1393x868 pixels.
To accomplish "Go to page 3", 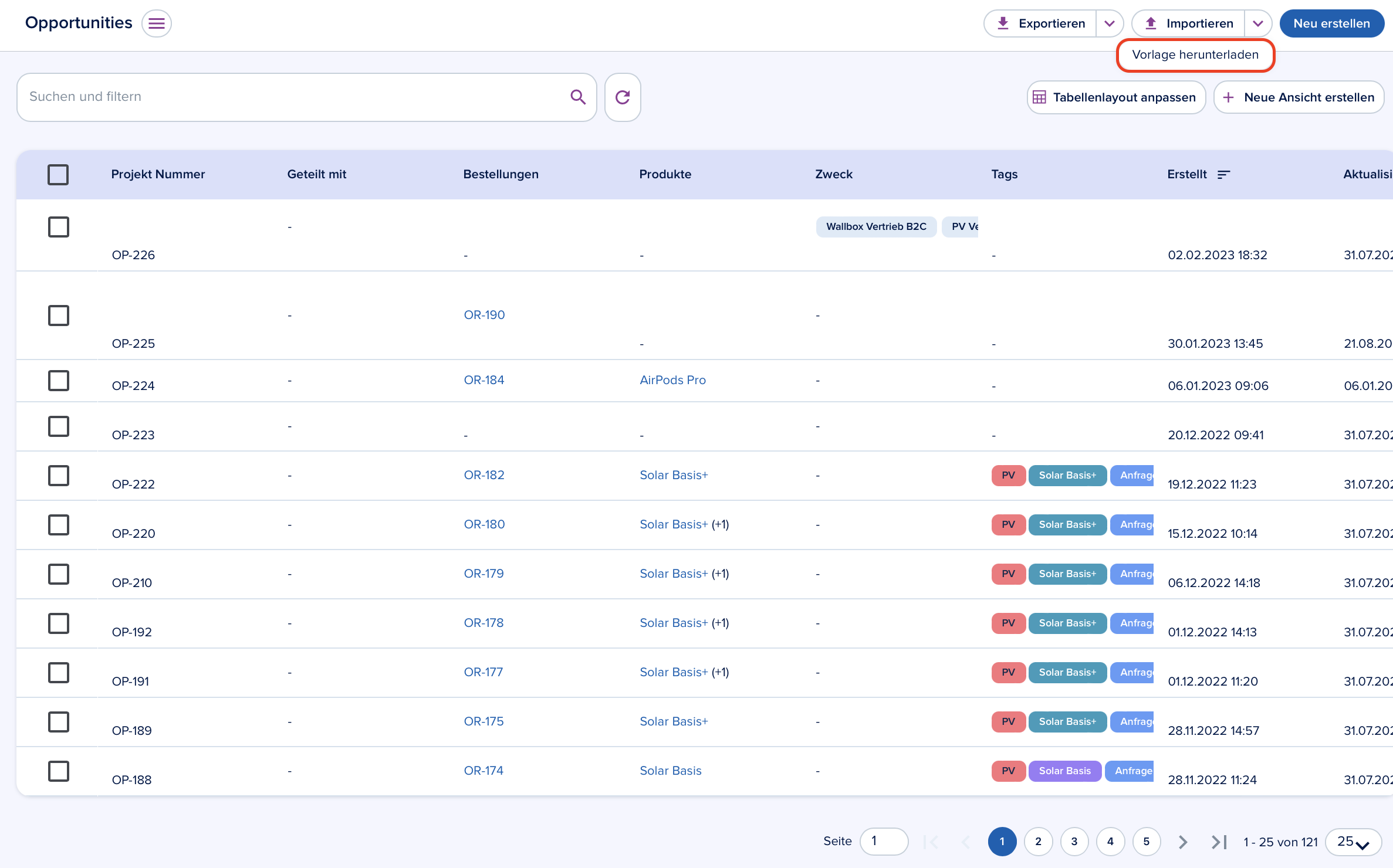I will pyautogui.click(x=1074, y=842).
